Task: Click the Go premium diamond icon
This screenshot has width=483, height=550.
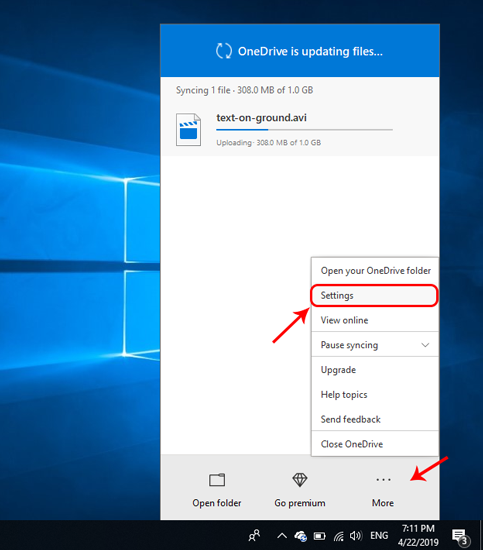Action: click(300, 479)
